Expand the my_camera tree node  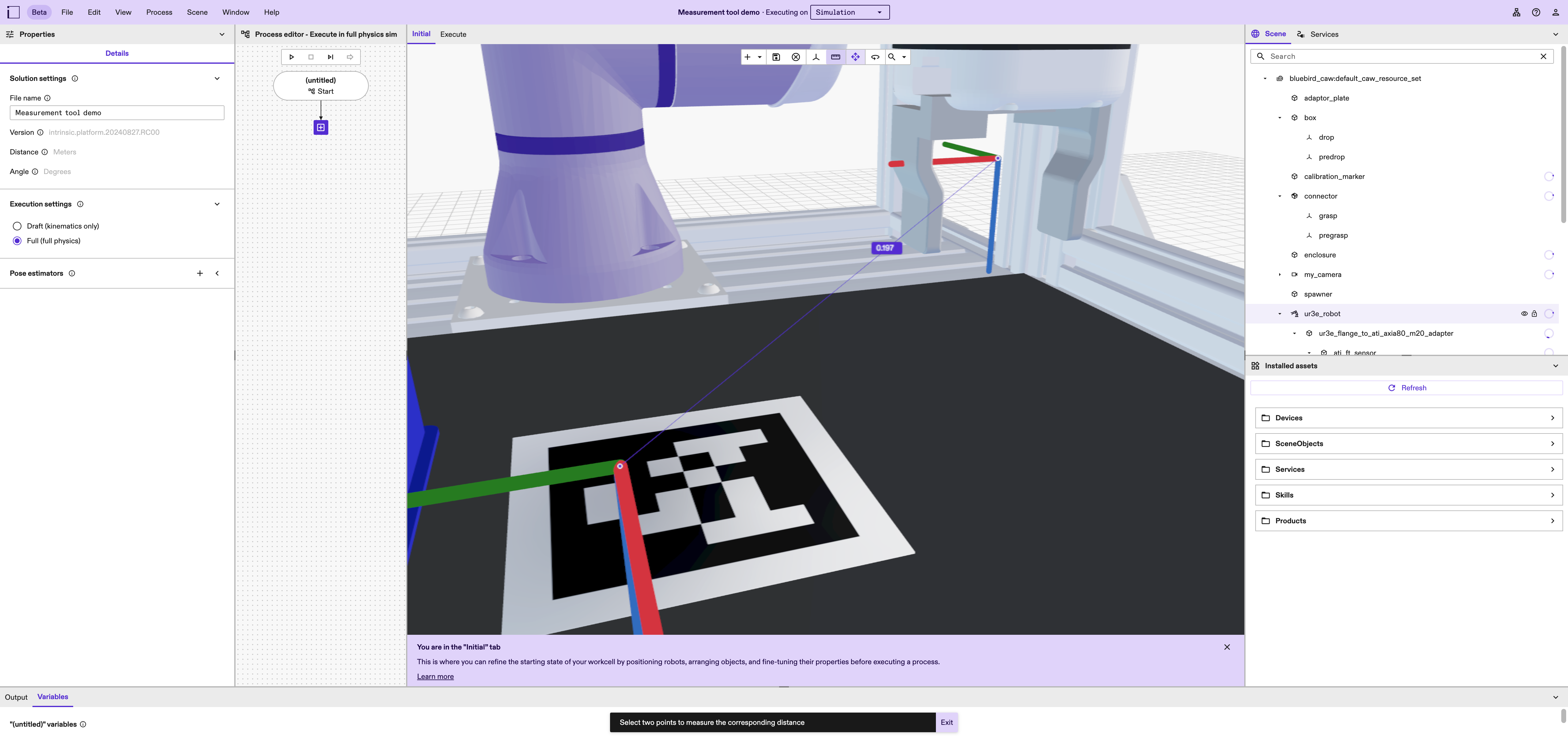pyautogui.click(x=1280, y=274)
